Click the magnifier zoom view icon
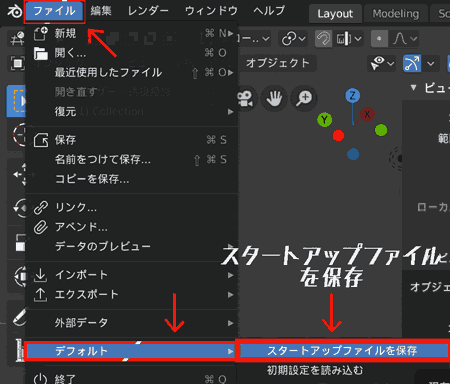Viewport: 450px width, 384px height. pos(304,98)
